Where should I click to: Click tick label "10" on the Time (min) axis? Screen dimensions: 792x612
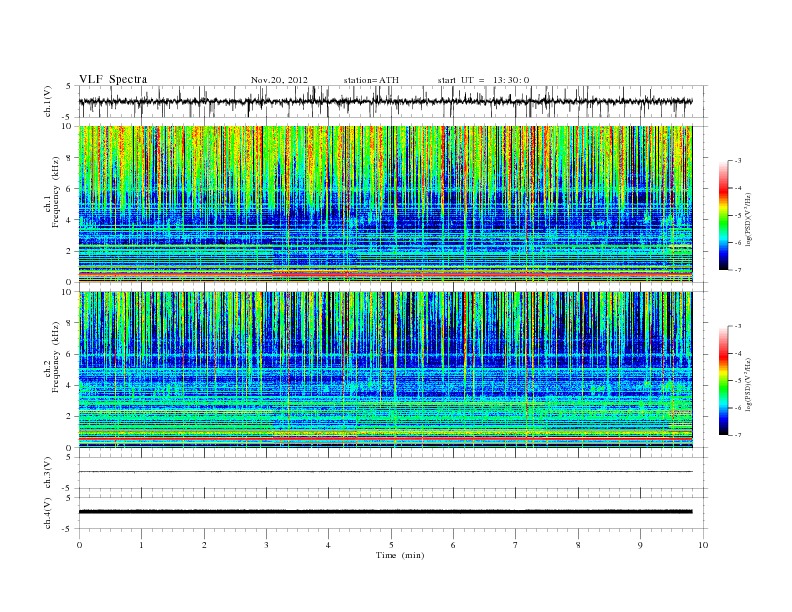click(703, 545)
